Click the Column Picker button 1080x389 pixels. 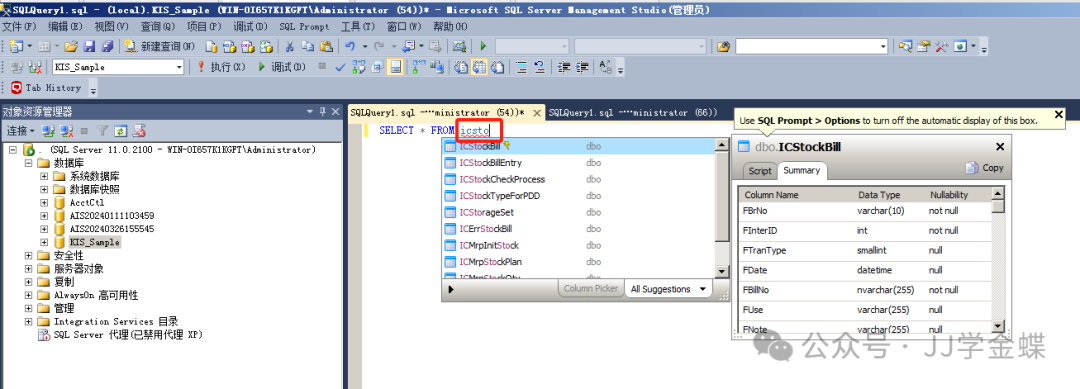click(x=591, y=289)
